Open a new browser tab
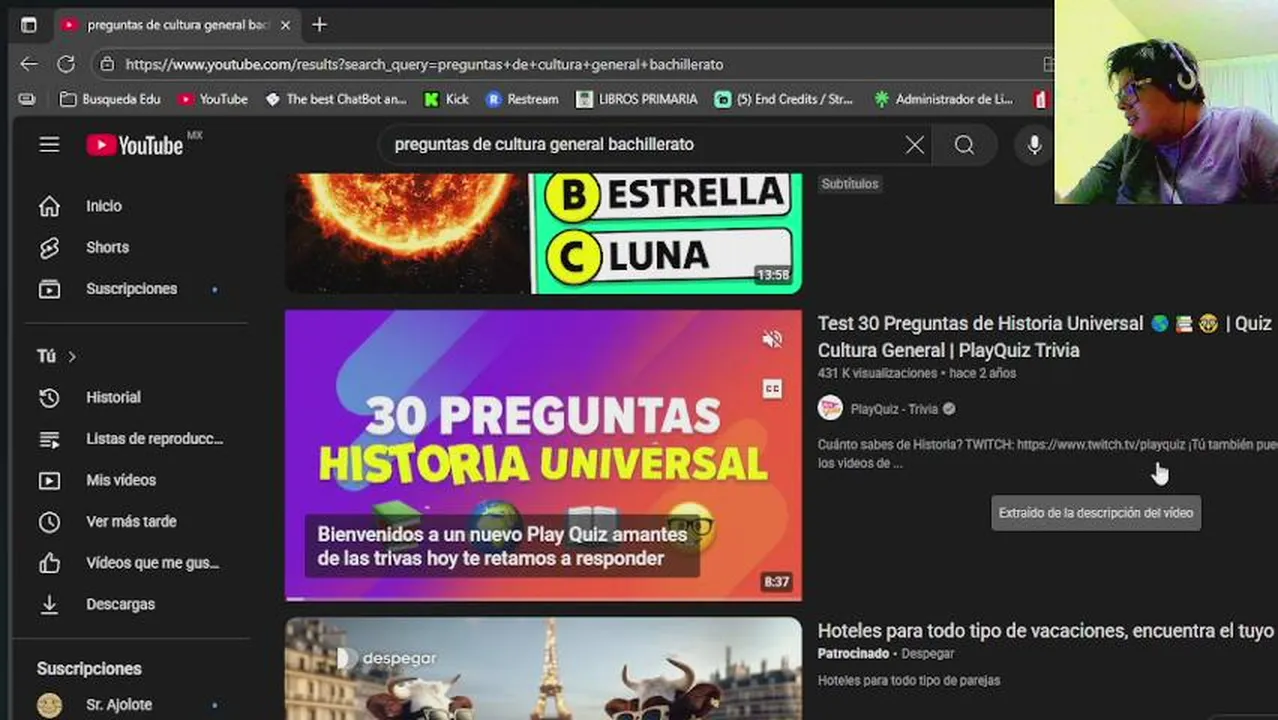Image resolution: width=1278 pixels, height=720 pixels. point(319,25)
